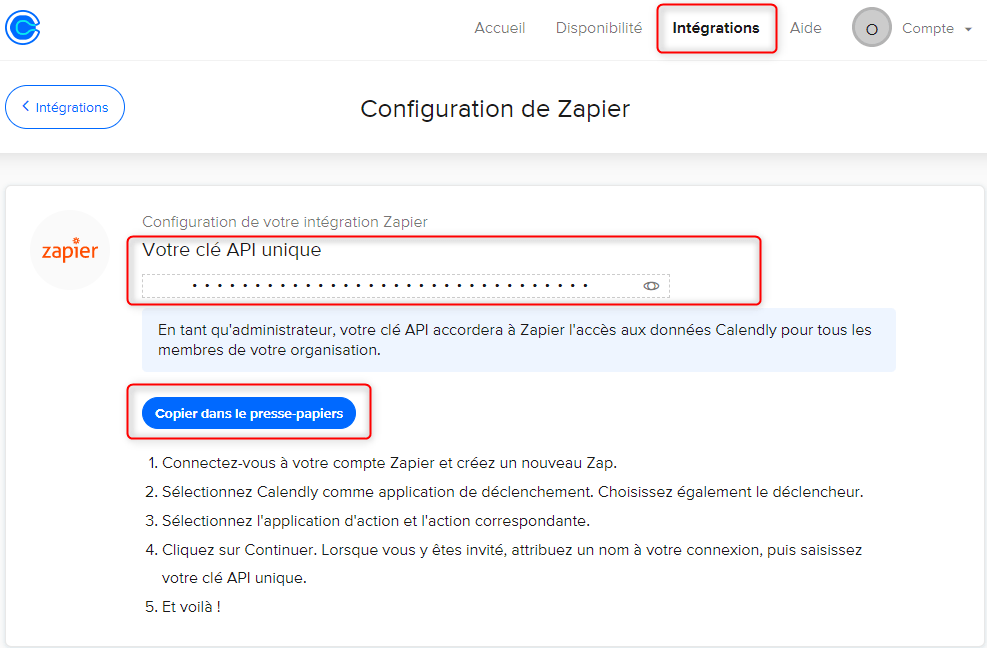
Task: Go to the Accueil page
Action: click(499, 28)
